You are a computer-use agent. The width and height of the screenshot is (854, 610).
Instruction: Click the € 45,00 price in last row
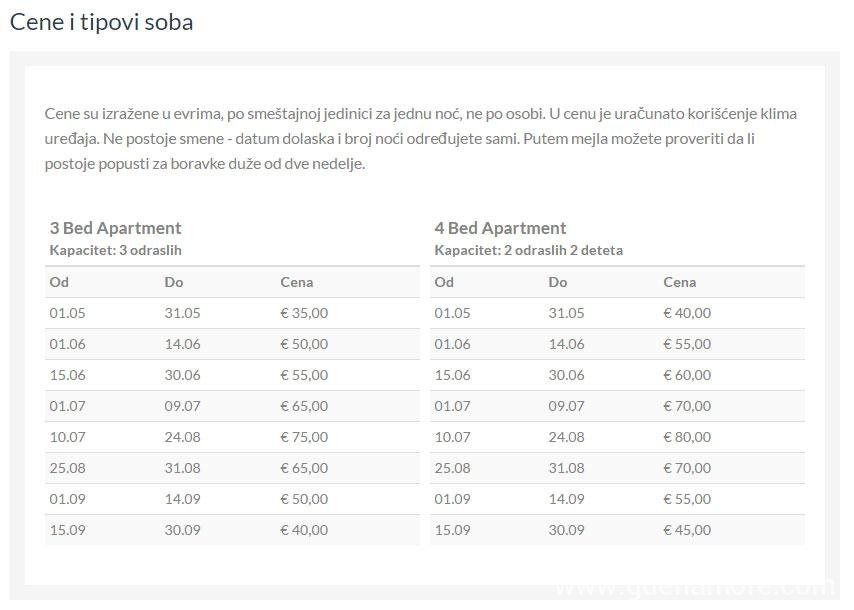coord(687,530)
